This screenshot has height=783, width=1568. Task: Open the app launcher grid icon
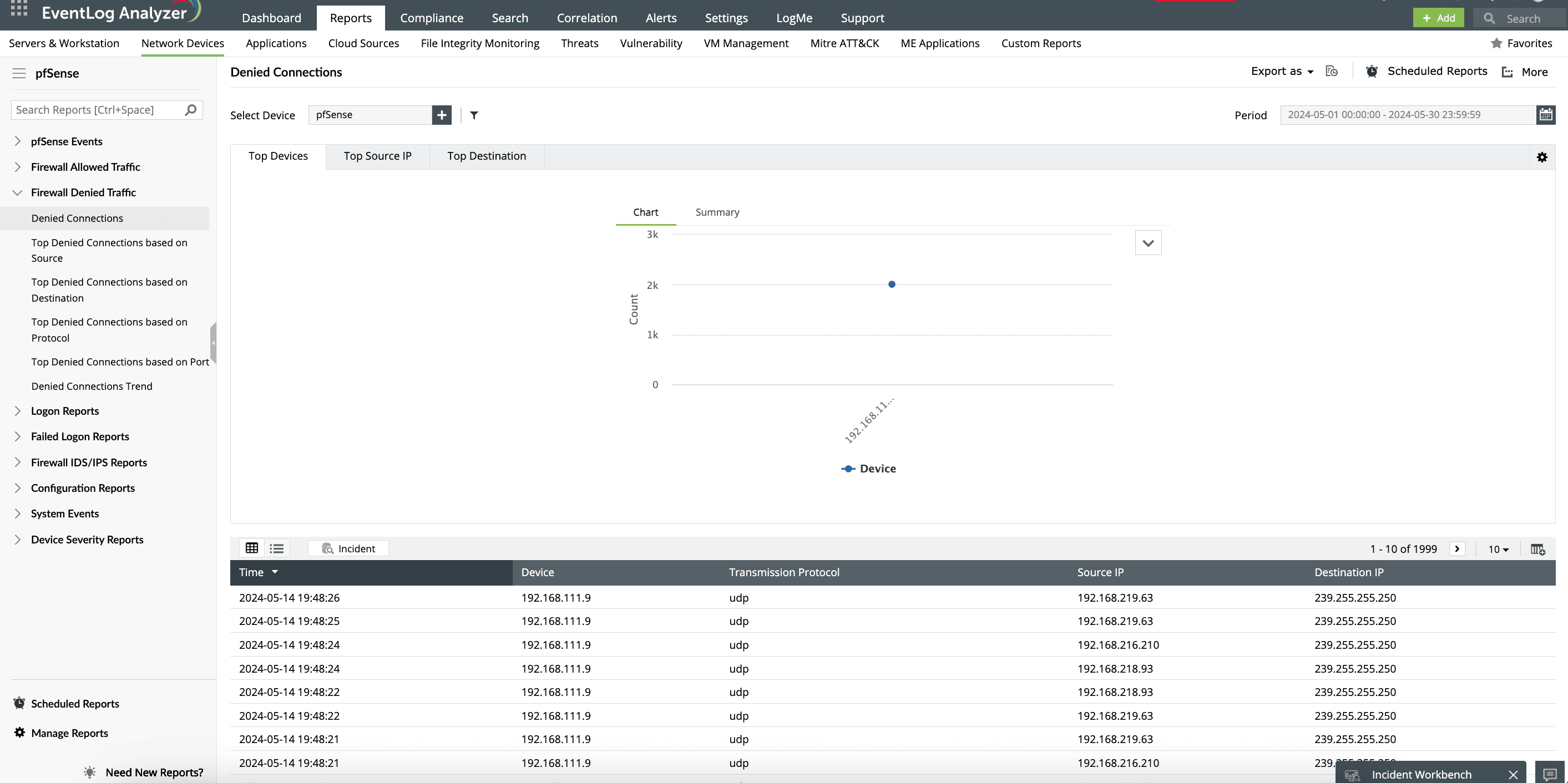[x=19, y=8]
